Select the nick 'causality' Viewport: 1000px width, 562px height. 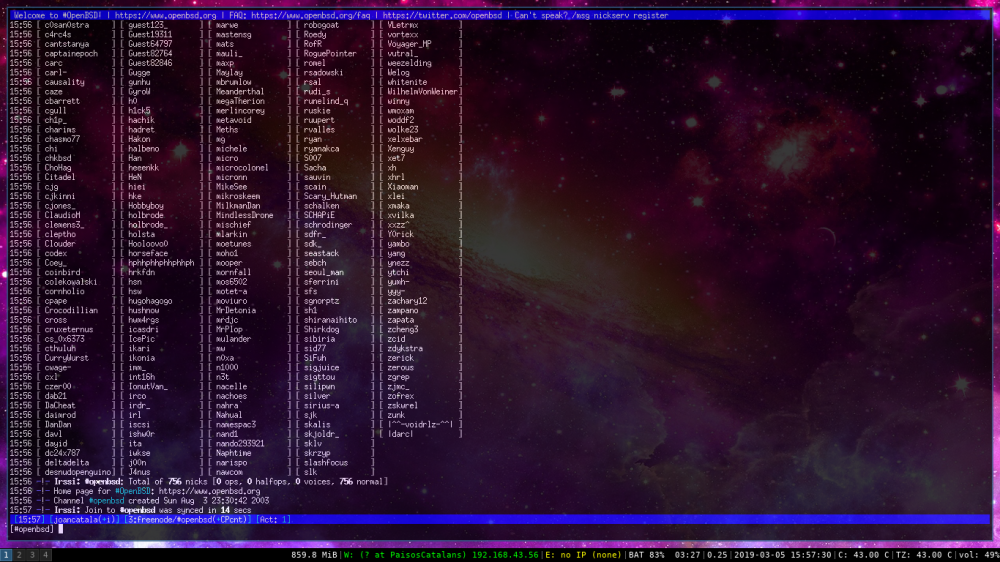[x=64, y=82]
